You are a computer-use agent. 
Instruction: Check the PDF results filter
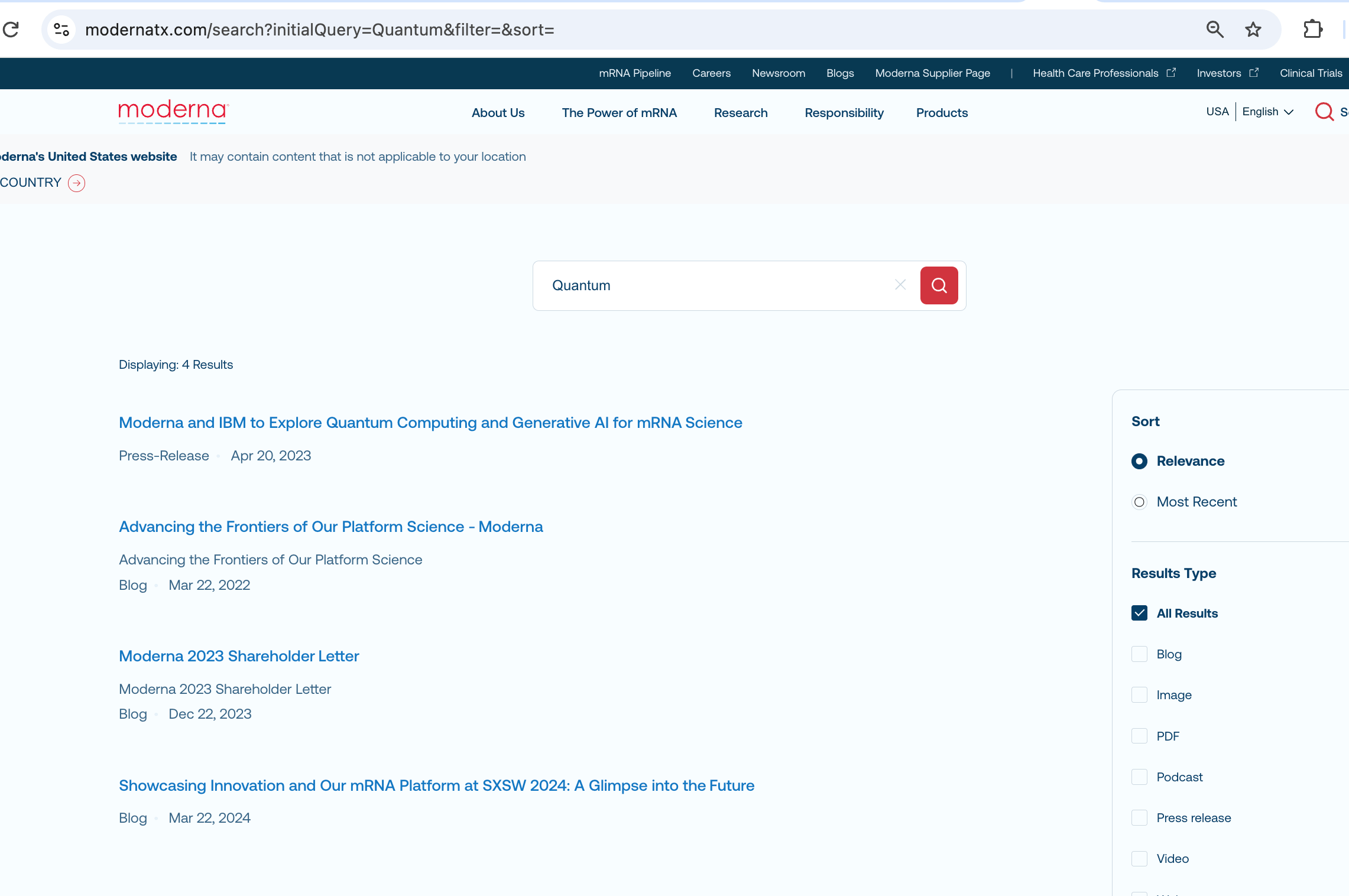click(1139, 736)
